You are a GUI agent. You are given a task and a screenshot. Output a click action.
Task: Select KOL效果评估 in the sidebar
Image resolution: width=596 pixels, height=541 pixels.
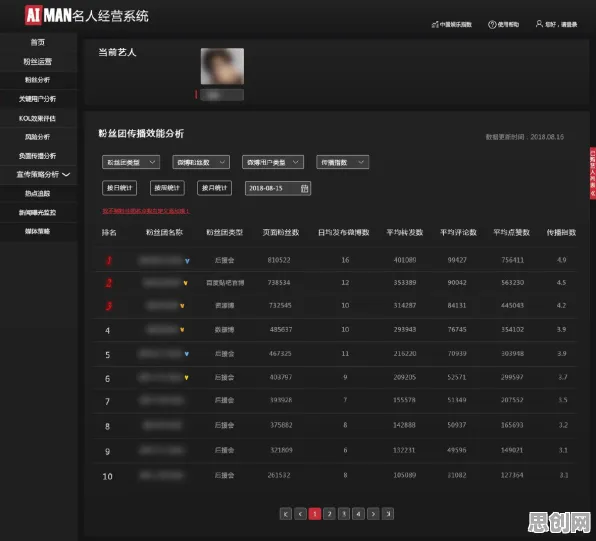38,118
